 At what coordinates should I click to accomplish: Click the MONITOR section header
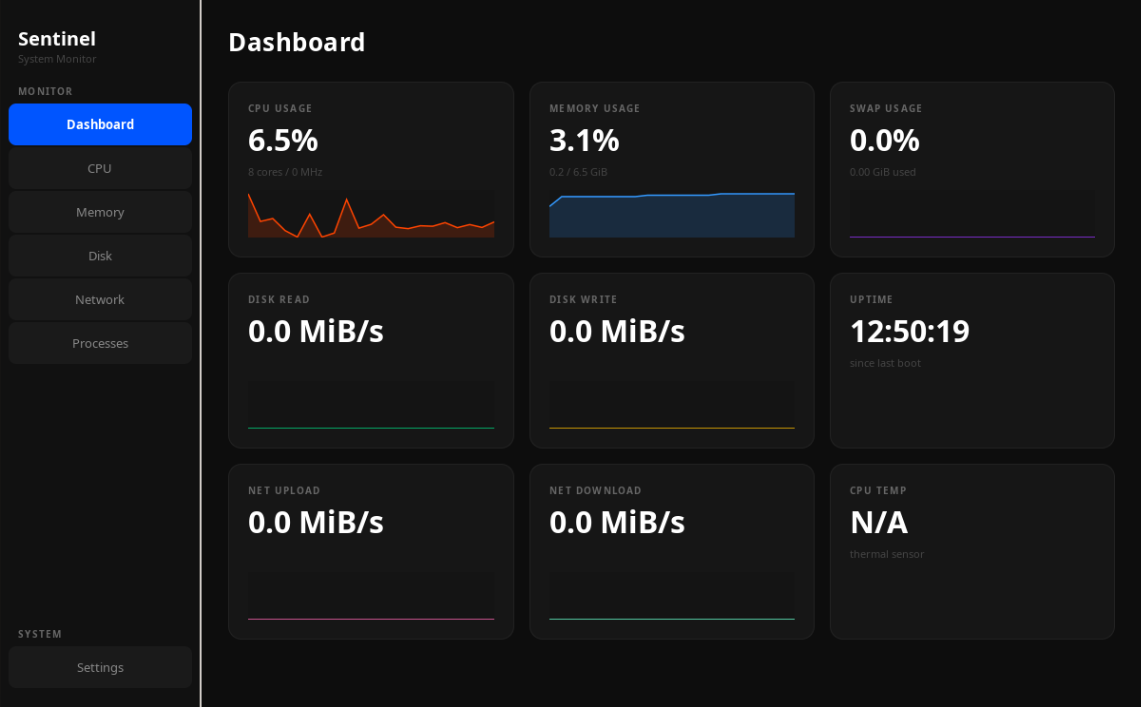click(x=45, y=91)
